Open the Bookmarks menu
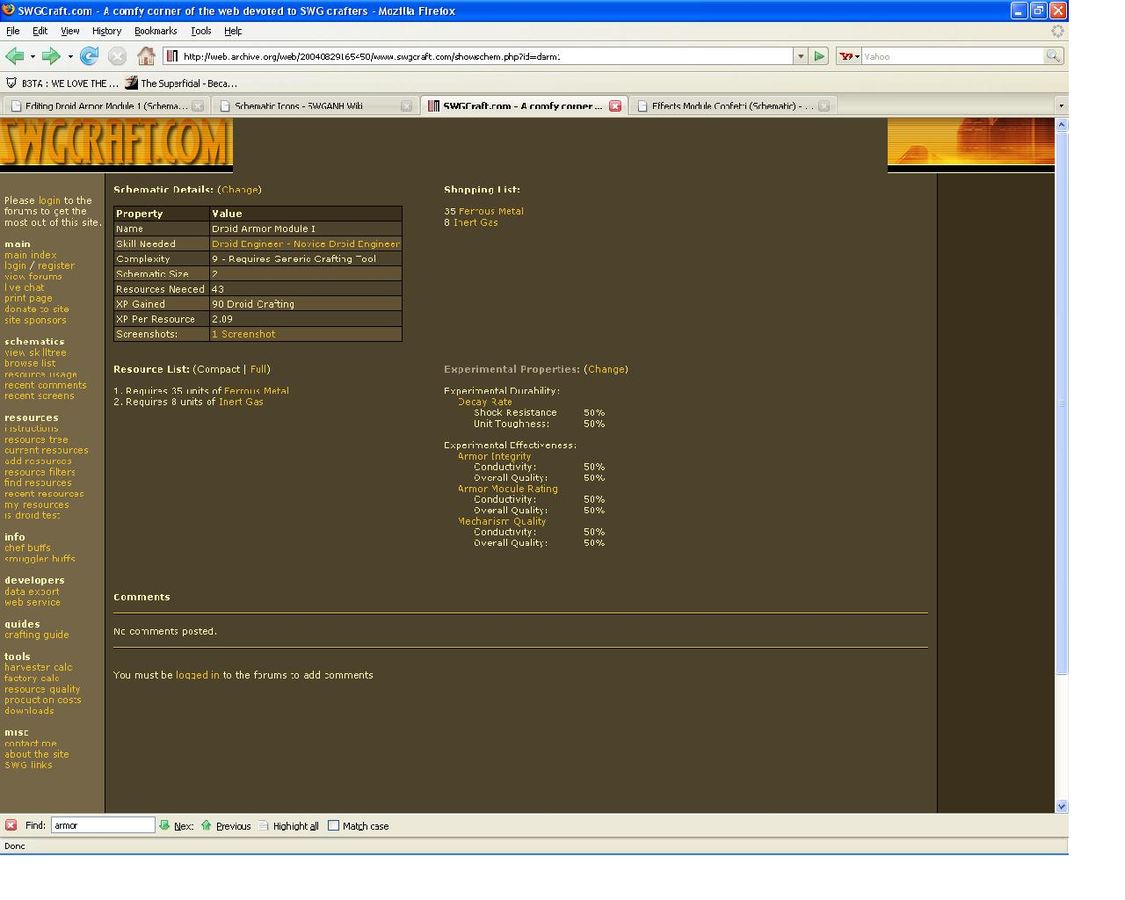 tap(155, 31)
